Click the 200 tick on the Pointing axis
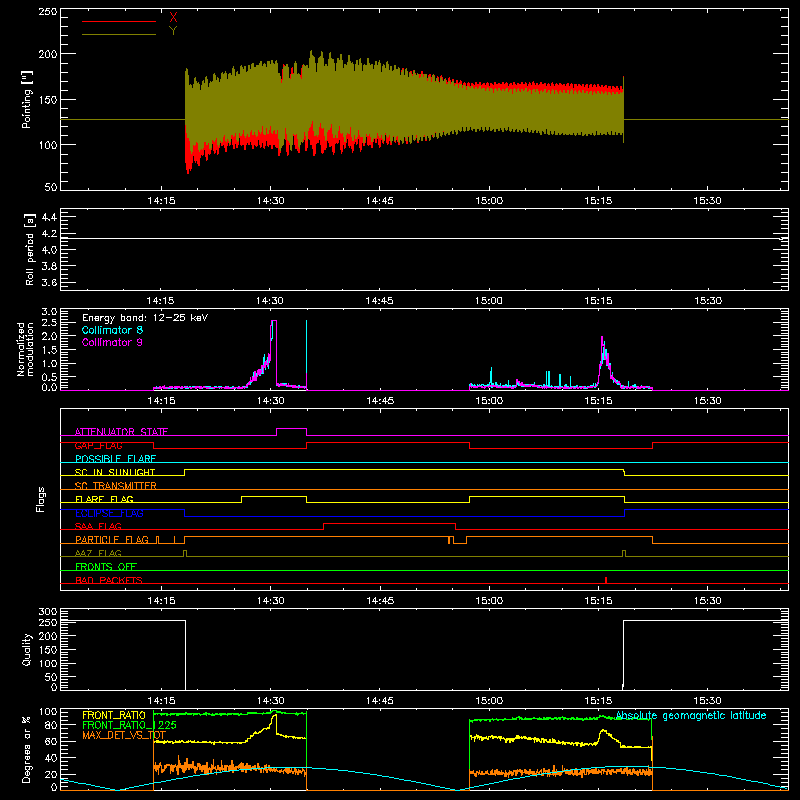800x800 pixels. [47, 54]
